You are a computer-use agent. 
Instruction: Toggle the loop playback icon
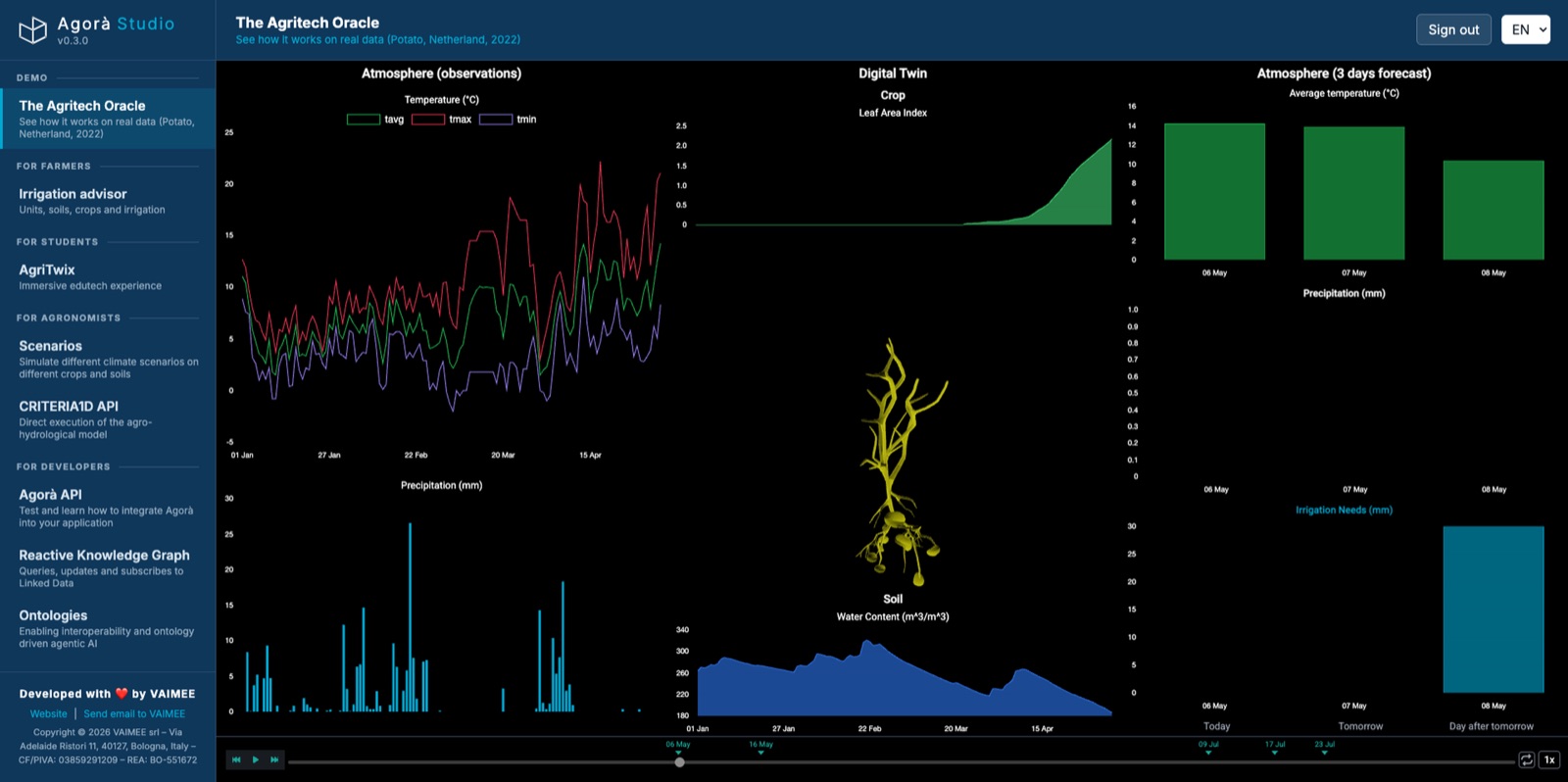(x=1526, y=759)
